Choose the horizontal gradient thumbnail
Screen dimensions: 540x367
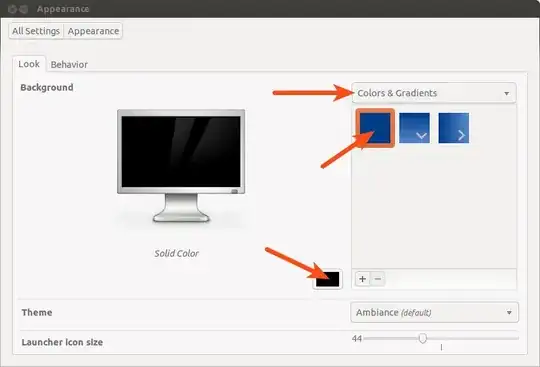pyautogui.click(x=454, y=128)
